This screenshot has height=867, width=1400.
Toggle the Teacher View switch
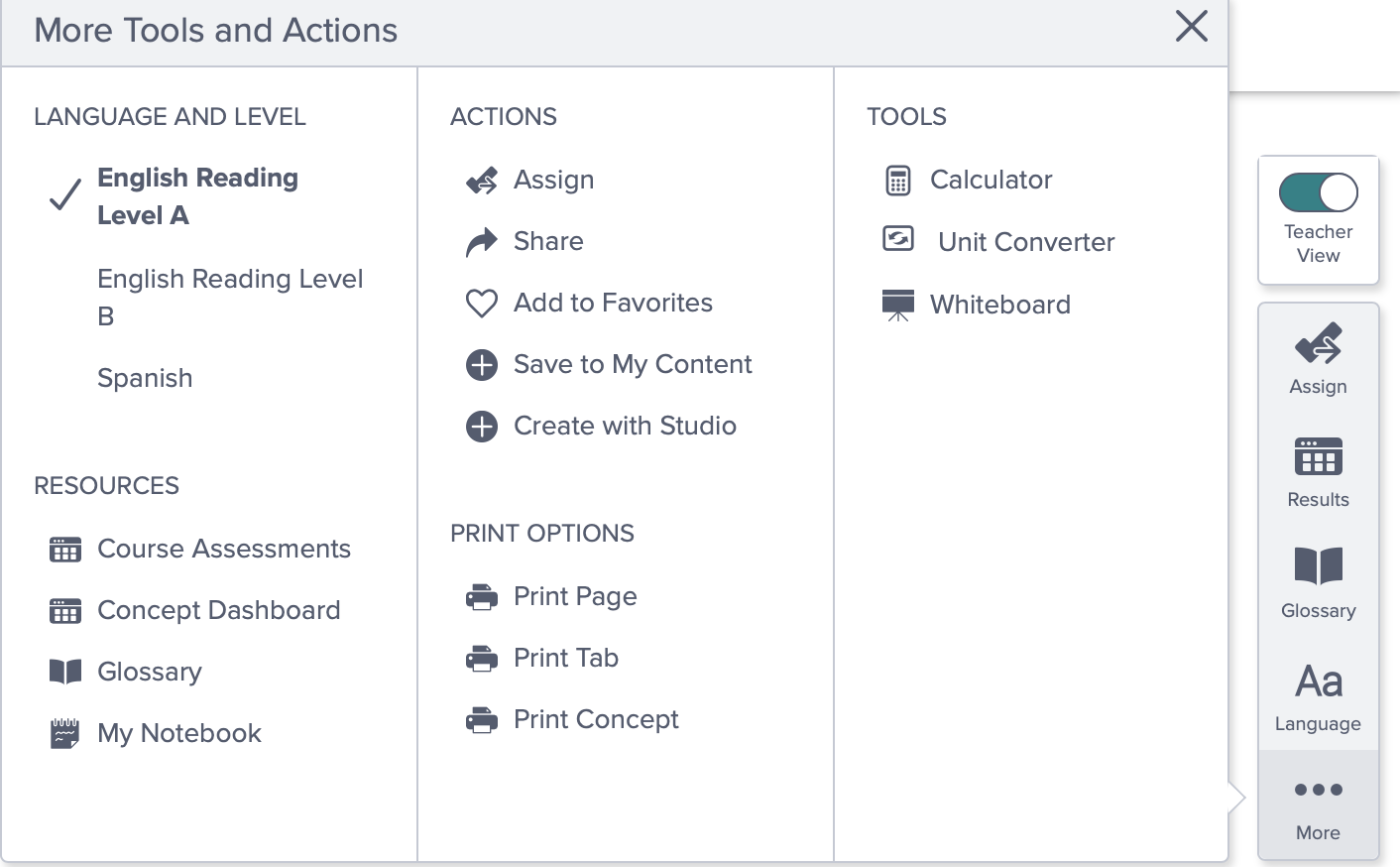1318,192
